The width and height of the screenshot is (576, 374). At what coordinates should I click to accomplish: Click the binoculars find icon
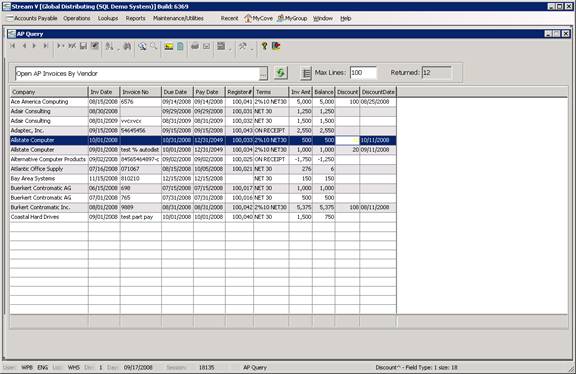127,46
